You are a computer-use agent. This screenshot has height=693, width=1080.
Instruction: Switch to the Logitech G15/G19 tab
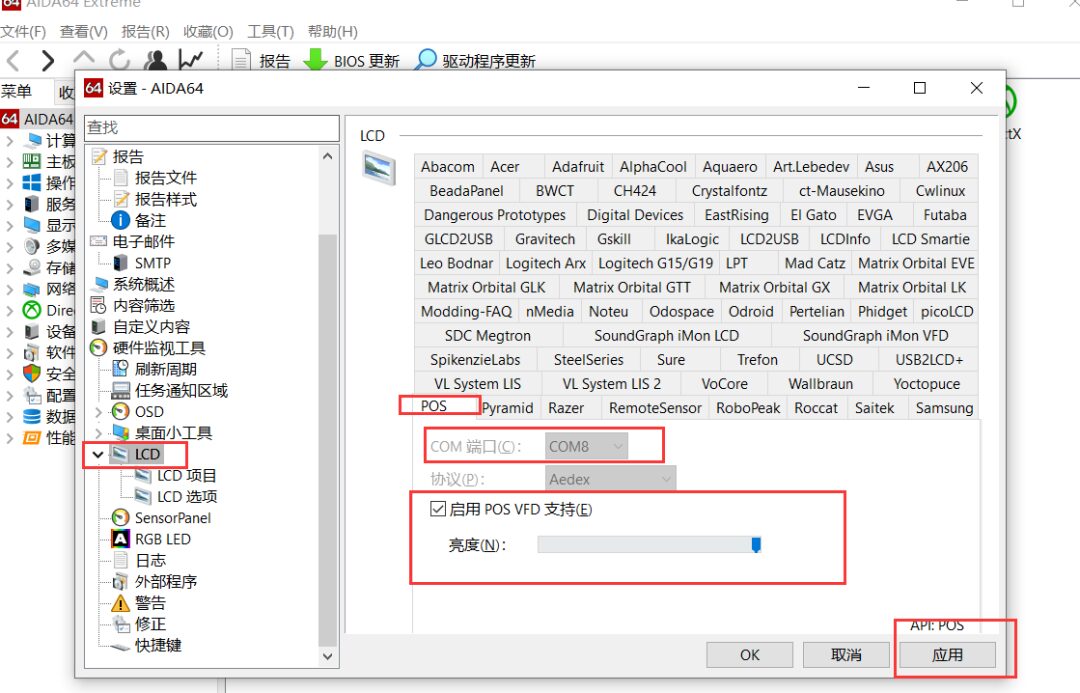tap(655, 263)
